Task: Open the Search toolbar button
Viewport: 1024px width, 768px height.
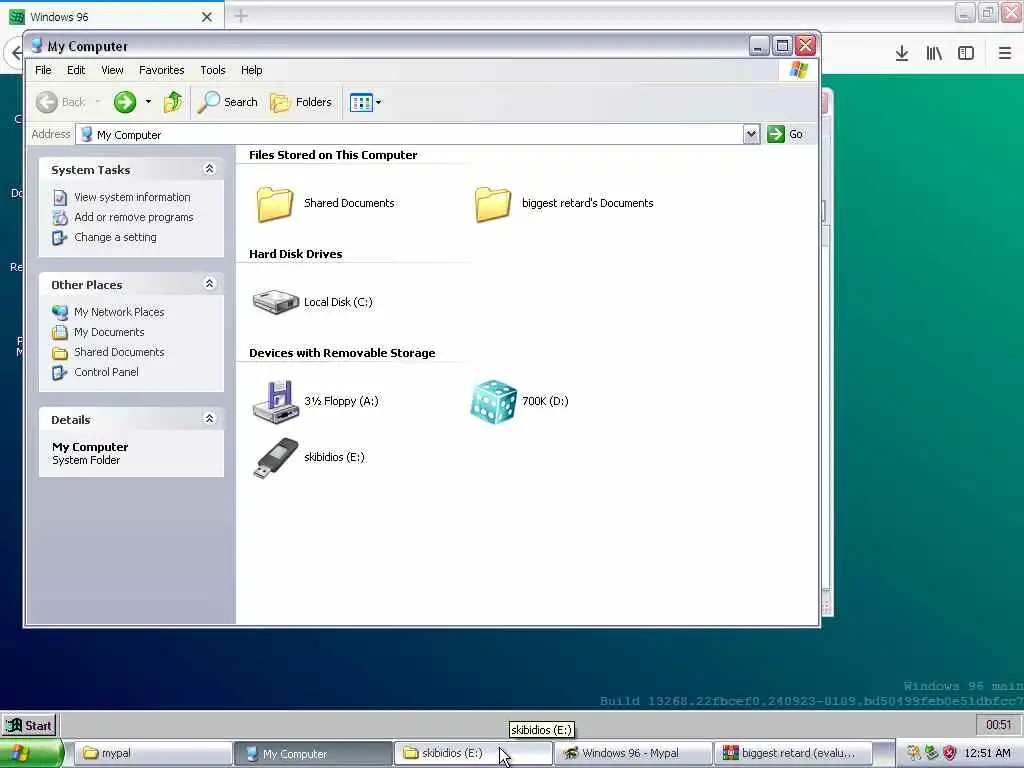Action: tap(227, 102)
